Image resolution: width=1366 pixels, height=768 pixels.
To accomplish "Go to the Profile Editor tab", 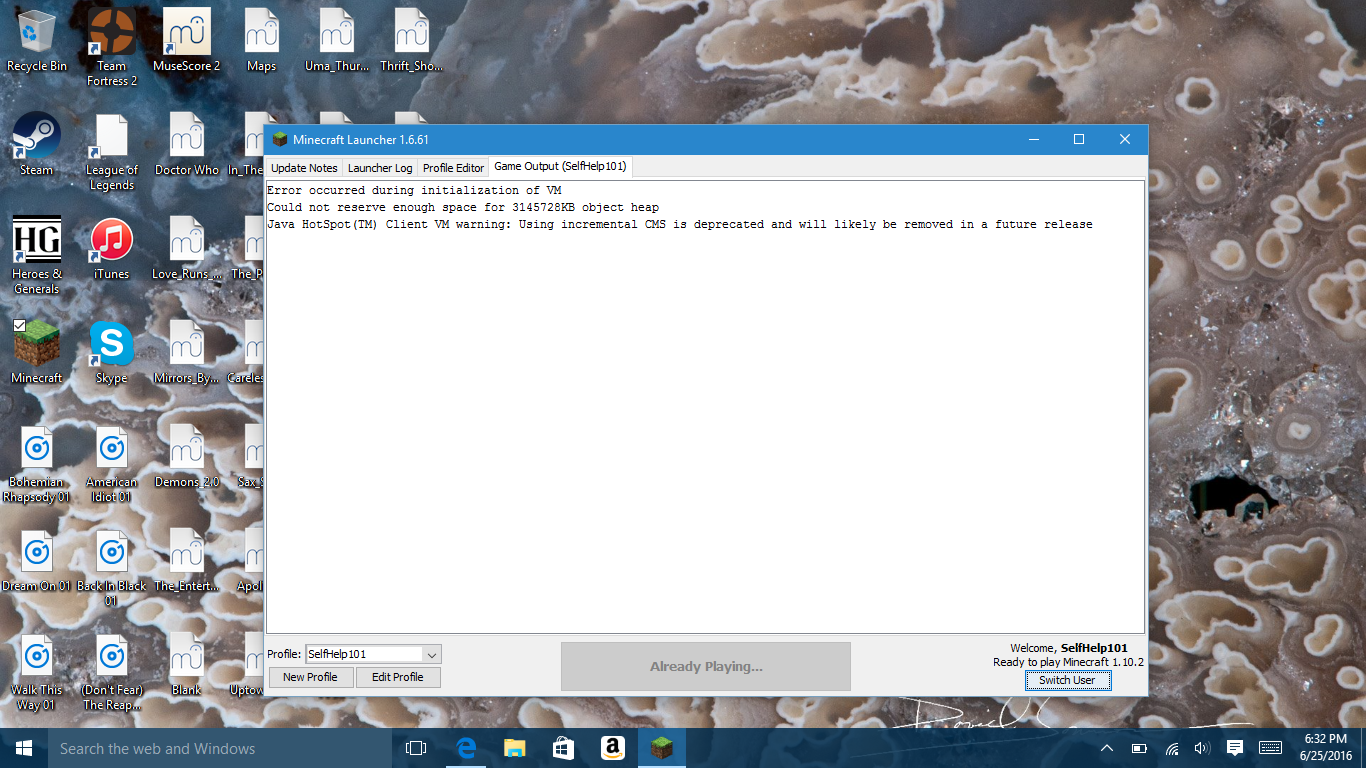I will 453,168.
